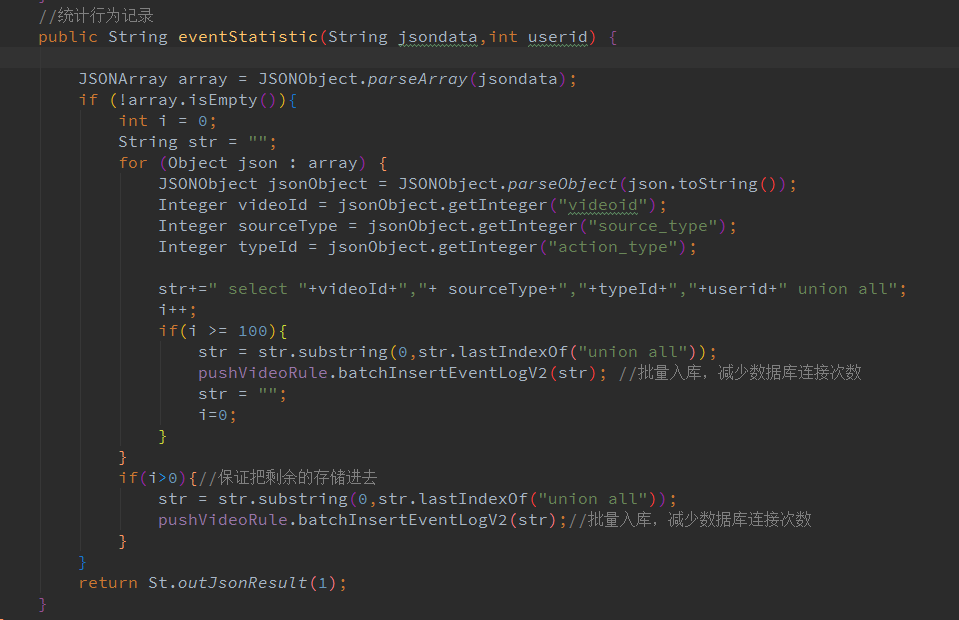Click the number 100 in the if condition

point(253,331)
